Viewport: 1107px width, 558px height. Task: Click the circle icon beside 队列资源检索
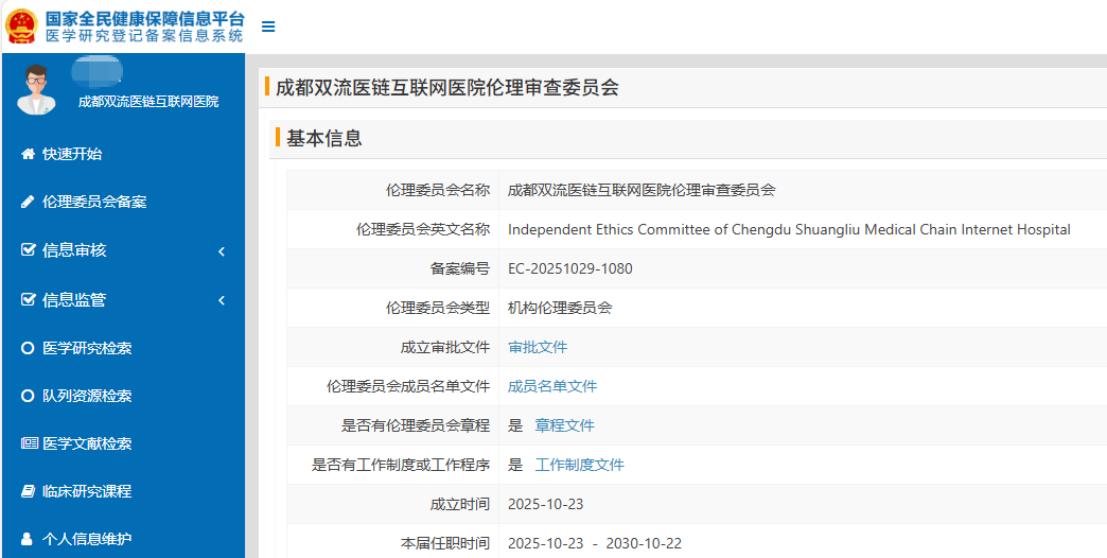[28, 396]
